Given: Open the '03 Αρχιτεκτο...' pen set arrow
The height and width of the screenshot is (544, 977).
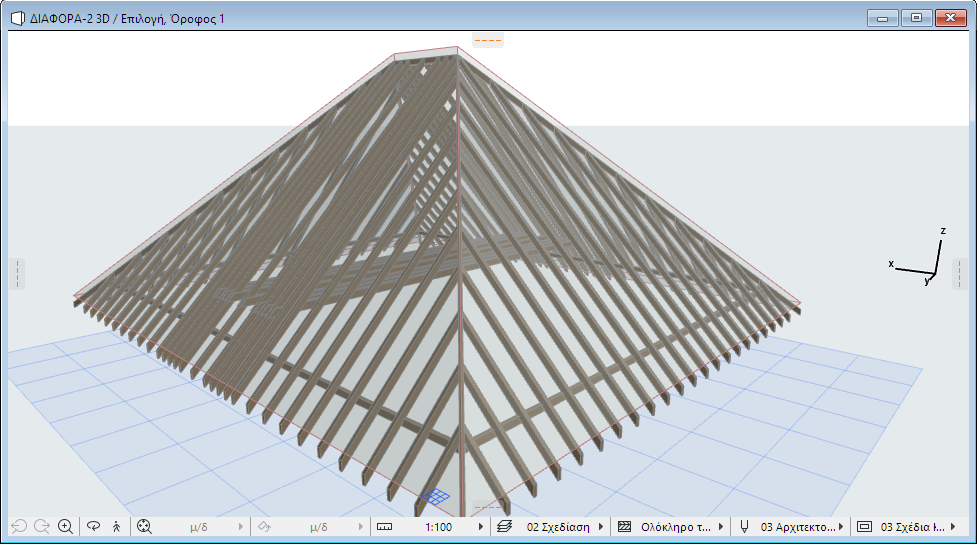Looking at the screenshot, I should click(x=840, y=526).
